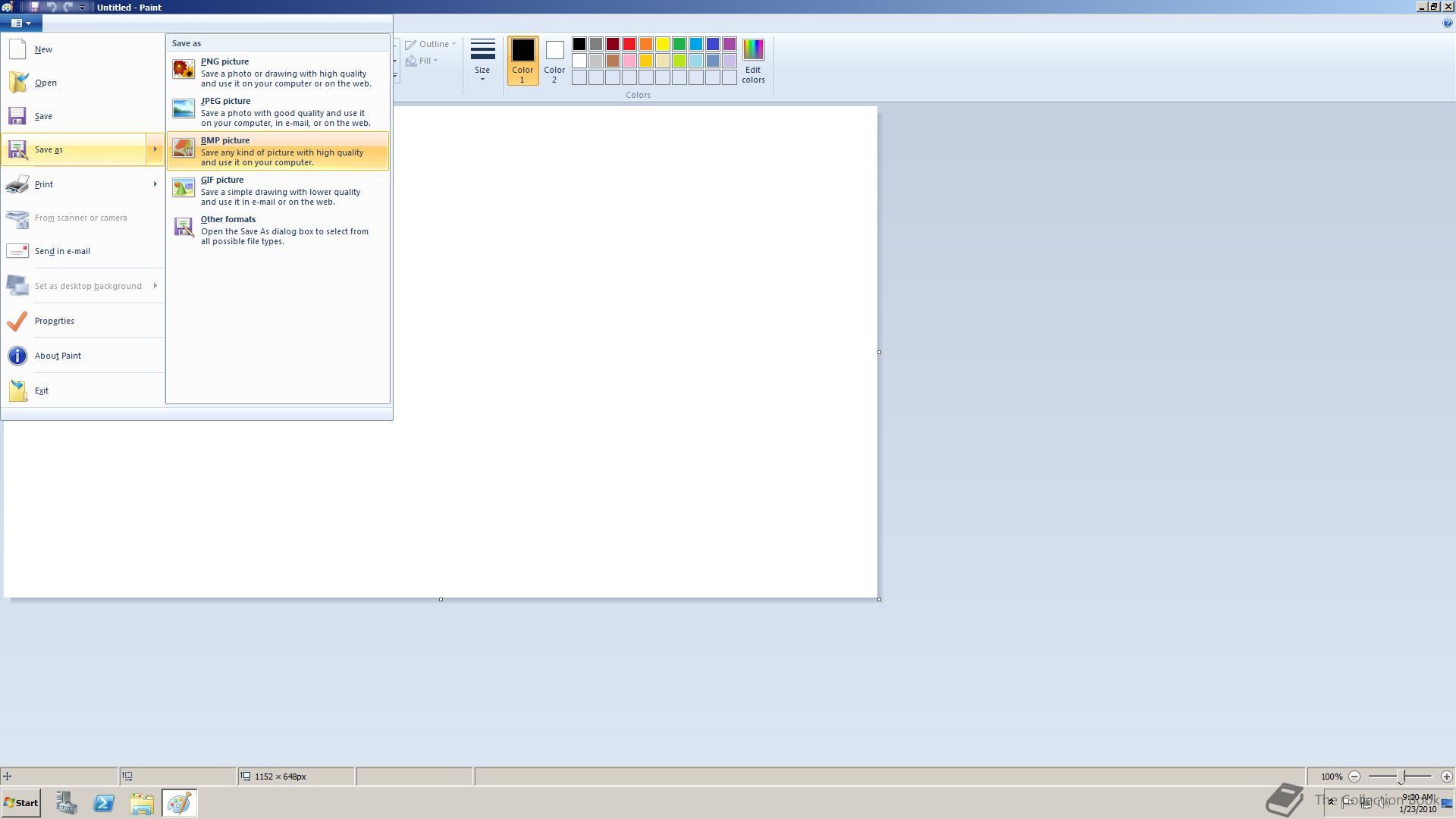The height and width of the screenshot is (819, 1456).
Task: Click the Print printer icon
Action: click(x=17, y=184)
